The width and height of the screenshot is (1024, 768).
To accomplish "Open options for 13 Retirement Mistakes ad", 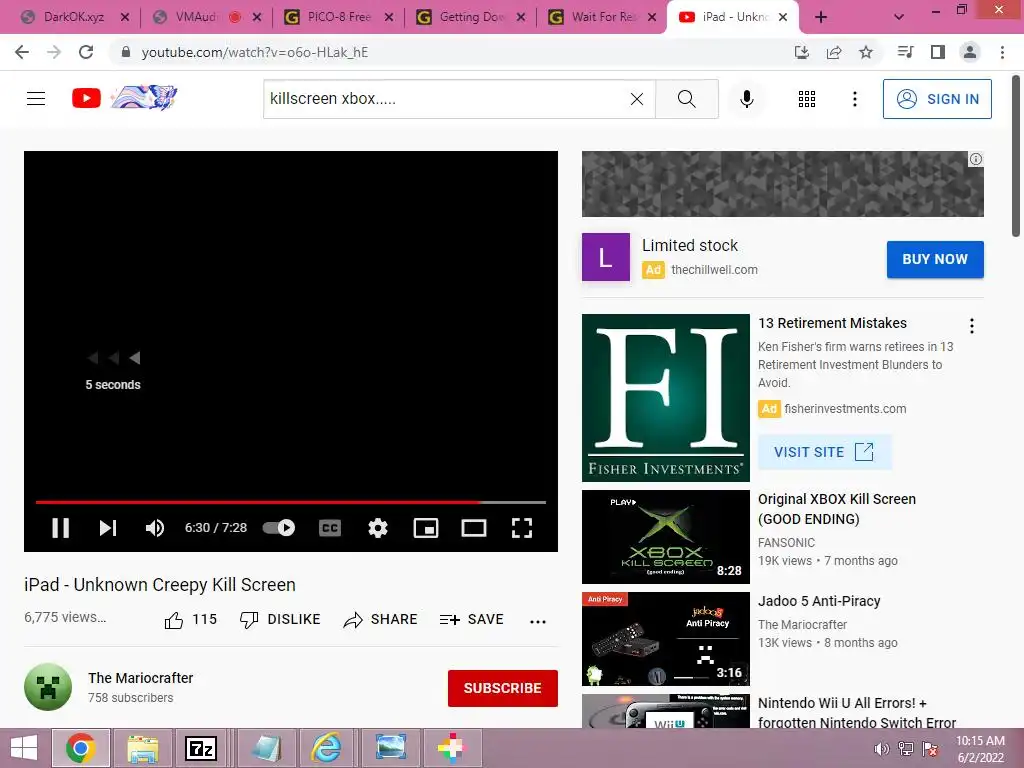I will tap(972, 326).
